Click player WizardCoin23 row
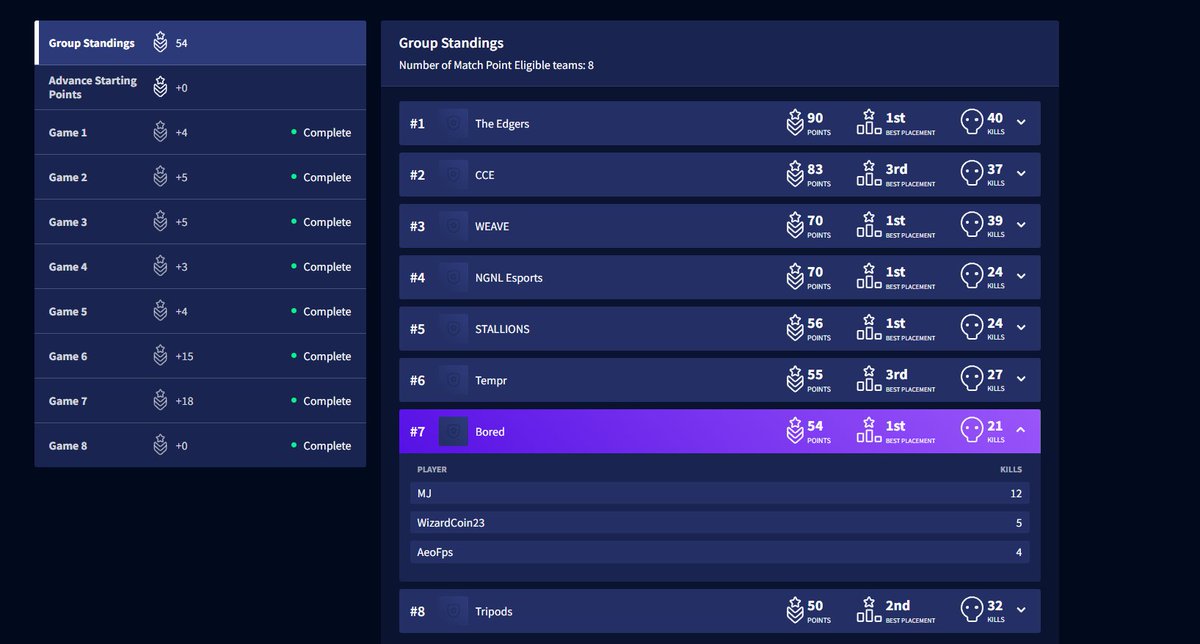The image size is (1200, 644). (720, 522)
